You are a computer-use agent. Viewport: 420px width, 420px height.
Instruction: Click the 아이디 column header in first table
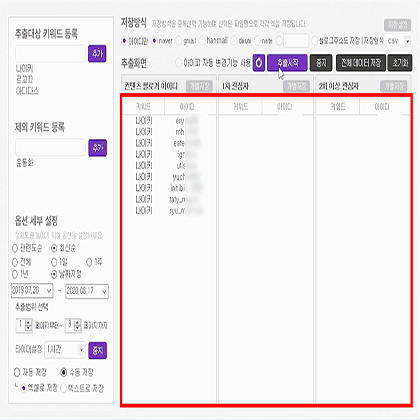[x=187, y=107]
